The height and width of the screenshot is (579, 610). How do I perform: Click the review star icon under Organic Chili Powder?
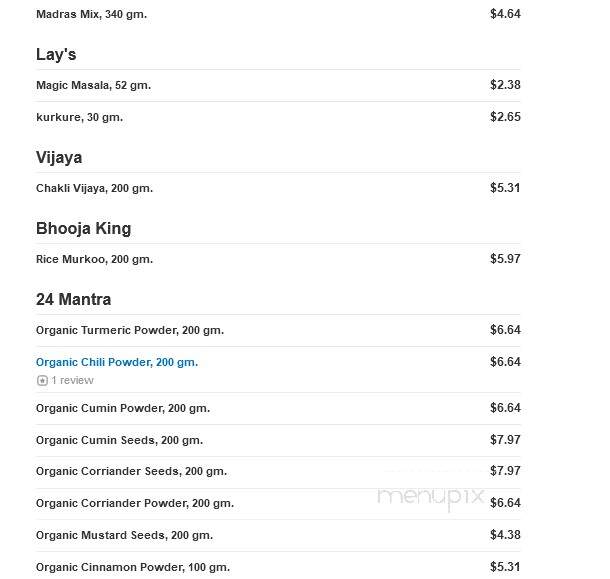[42, 380]
